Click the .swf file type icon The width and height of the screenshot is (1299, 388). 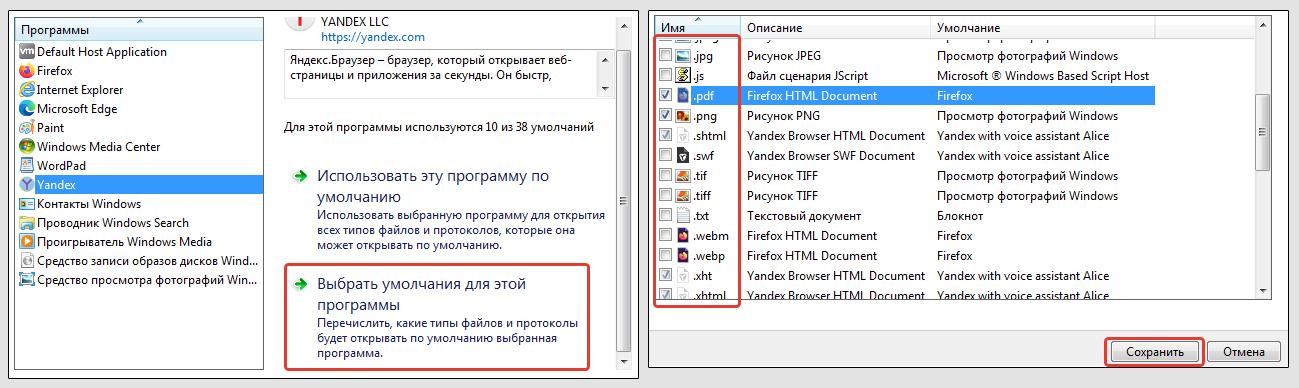click(683, 156)
